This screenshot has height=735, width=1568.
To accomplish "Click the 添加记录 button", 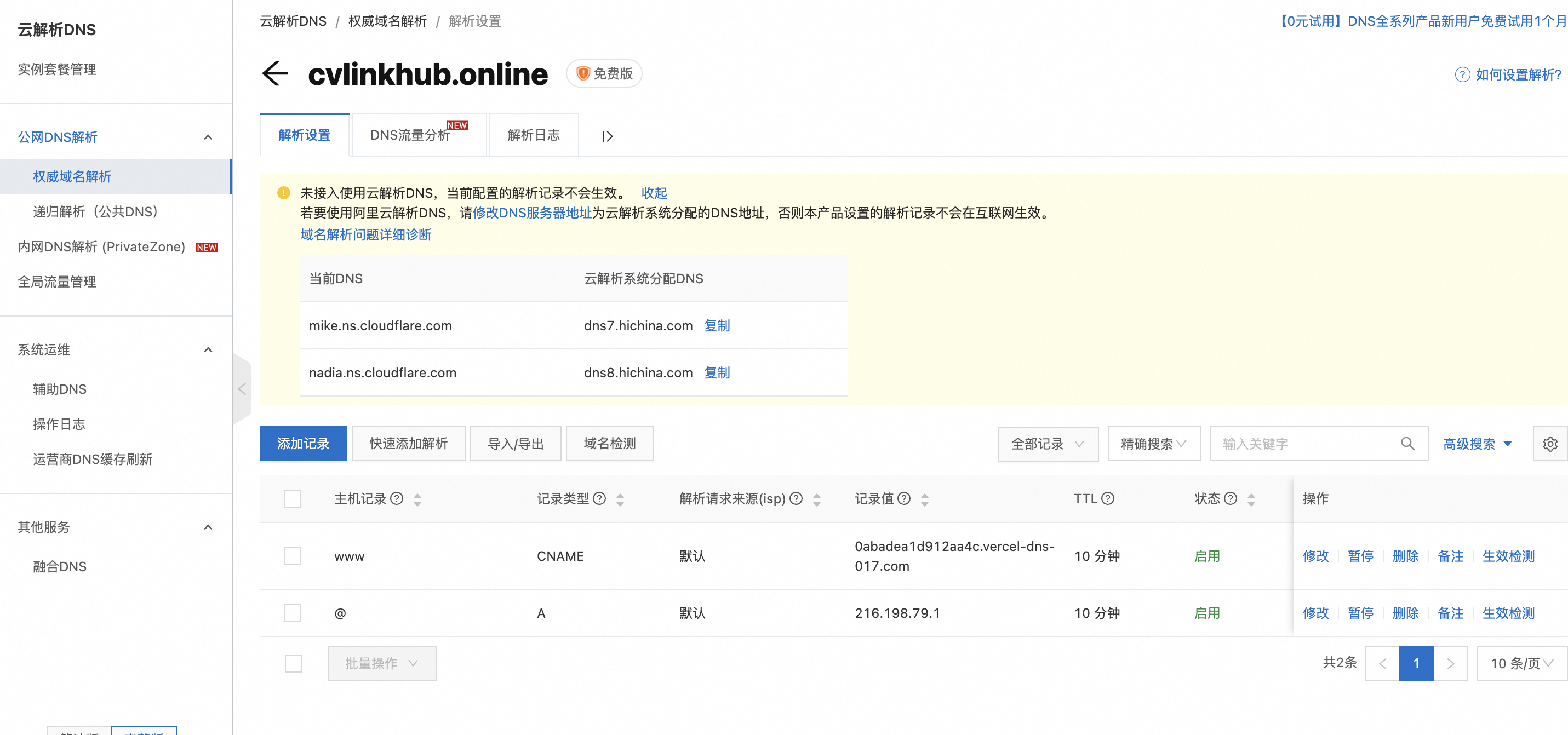I will [x=302, y=444].
